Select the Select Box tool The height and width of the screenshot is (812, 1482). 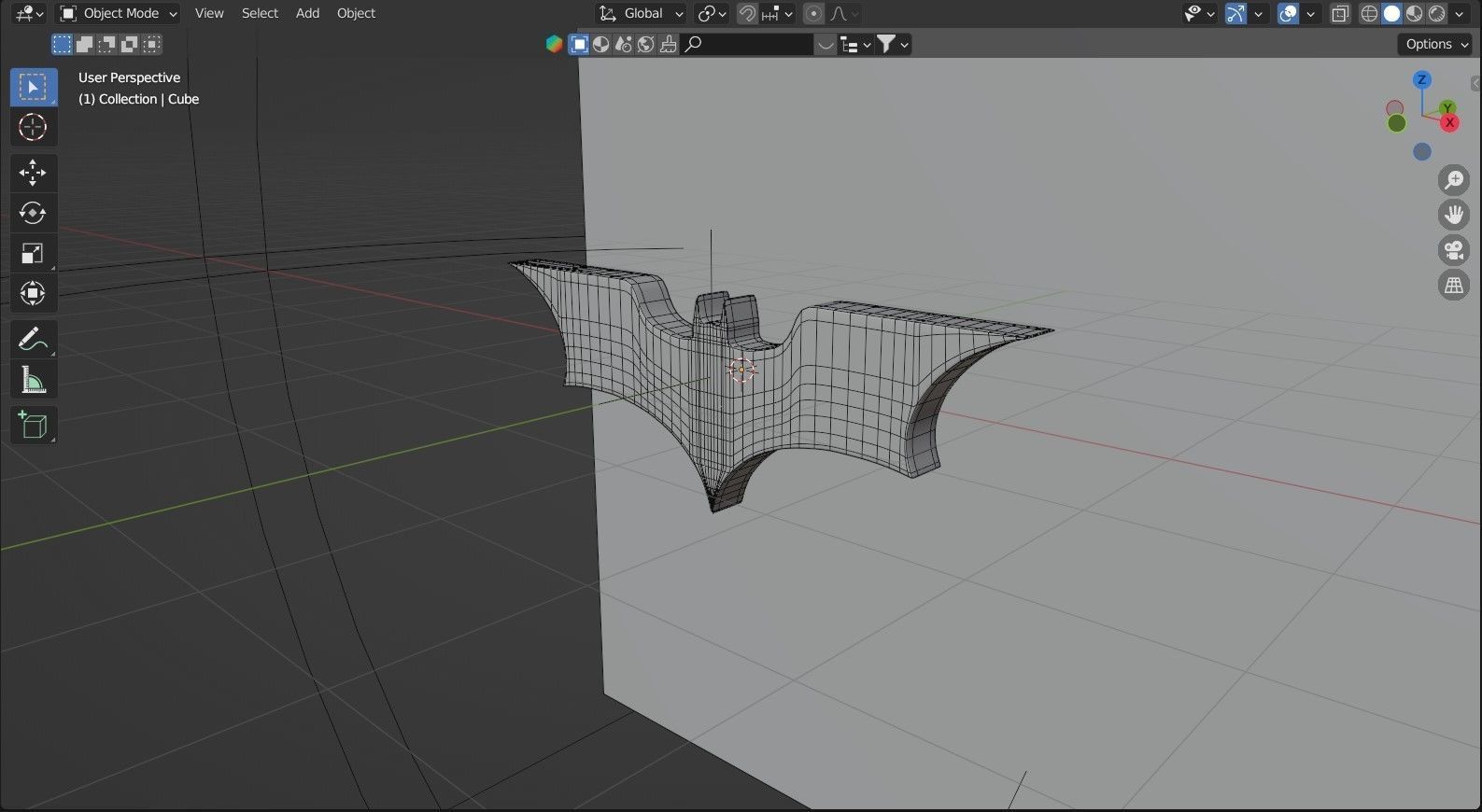tap(34, 87)
